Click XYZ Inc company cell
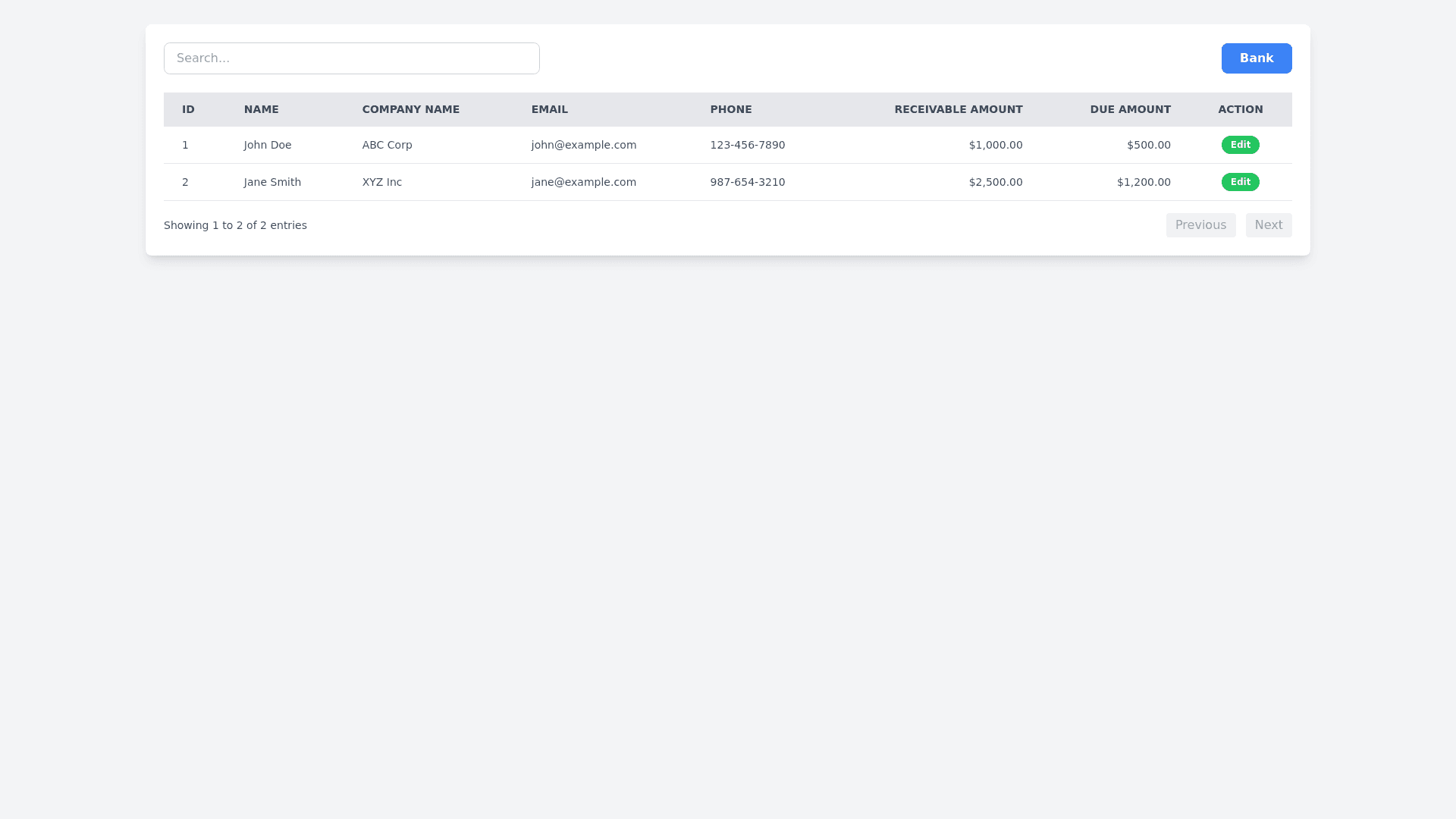The height and width of the screenshot is (819, 1456). 381,182
